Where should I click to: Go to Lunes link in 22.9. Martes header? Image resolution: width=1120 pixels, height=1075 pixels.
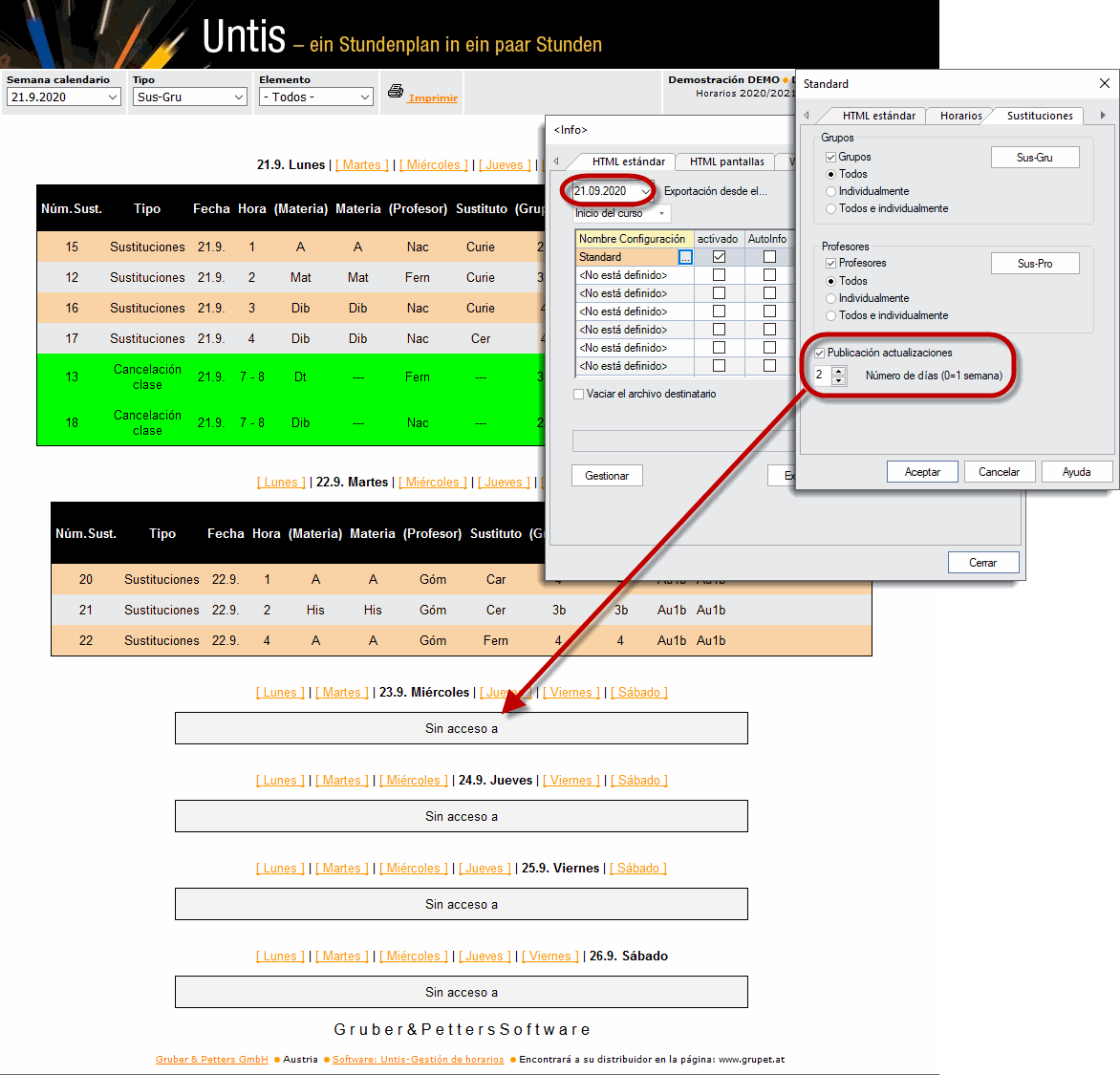point(281,483)
